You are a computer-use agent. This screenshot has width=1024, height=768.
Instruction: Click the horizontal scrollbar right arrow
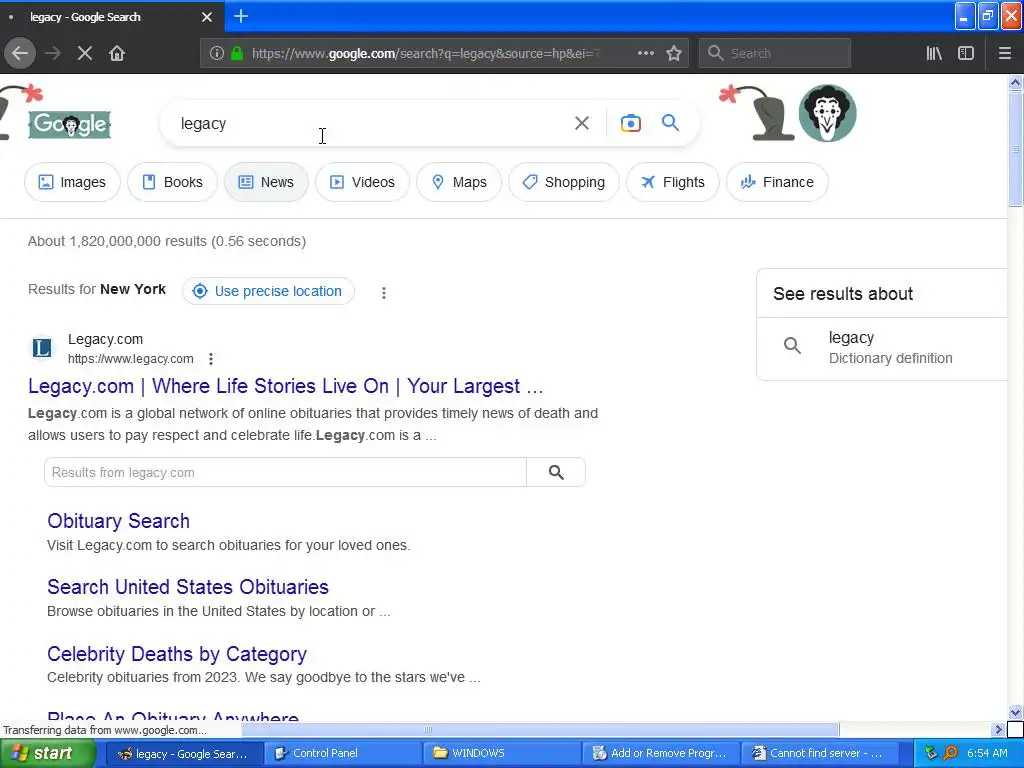tap(998, 729)
